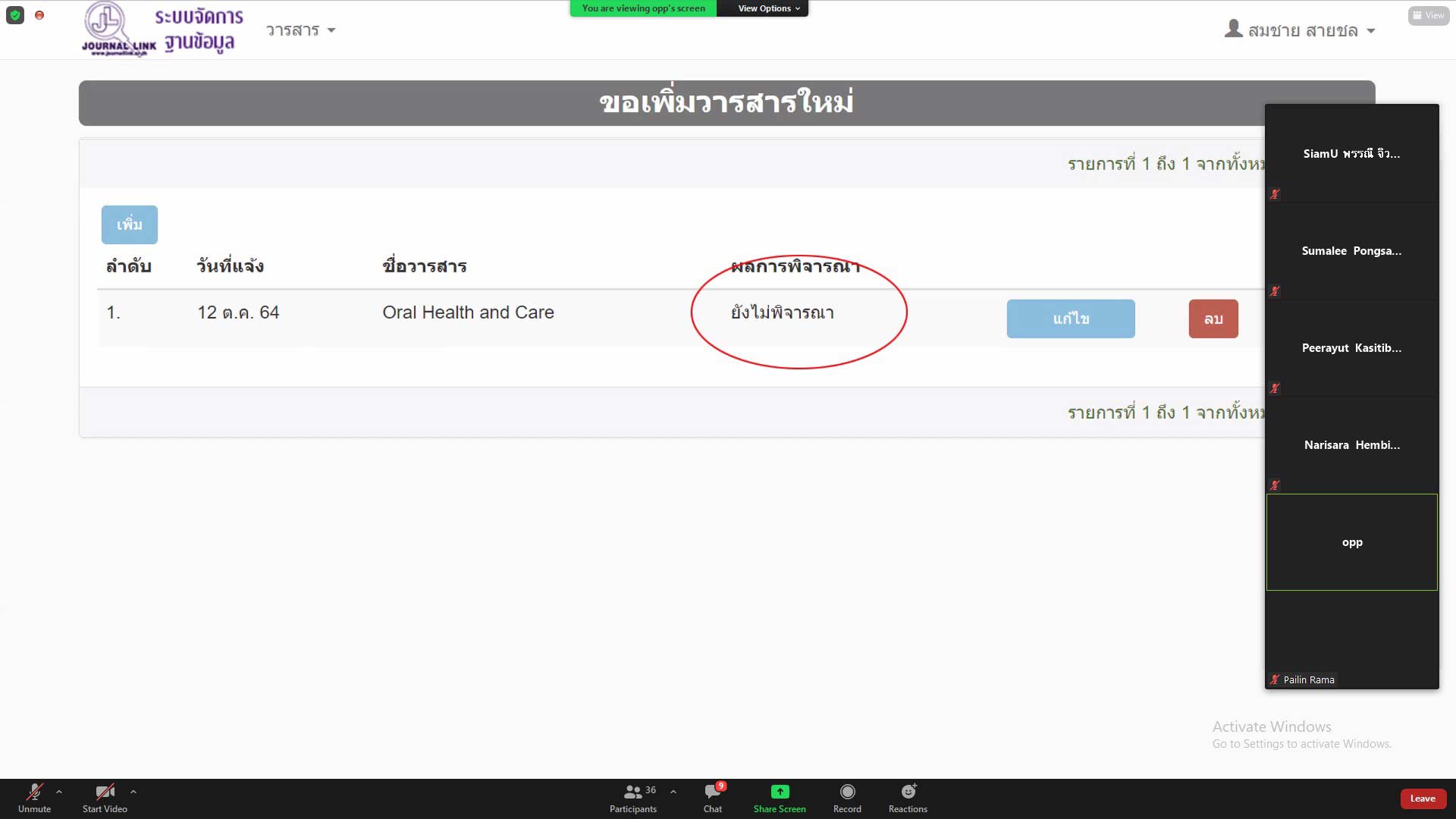Click the green encryption shield icon
Viewport: 1456px width, 819px height.
[x=15, y=15]
